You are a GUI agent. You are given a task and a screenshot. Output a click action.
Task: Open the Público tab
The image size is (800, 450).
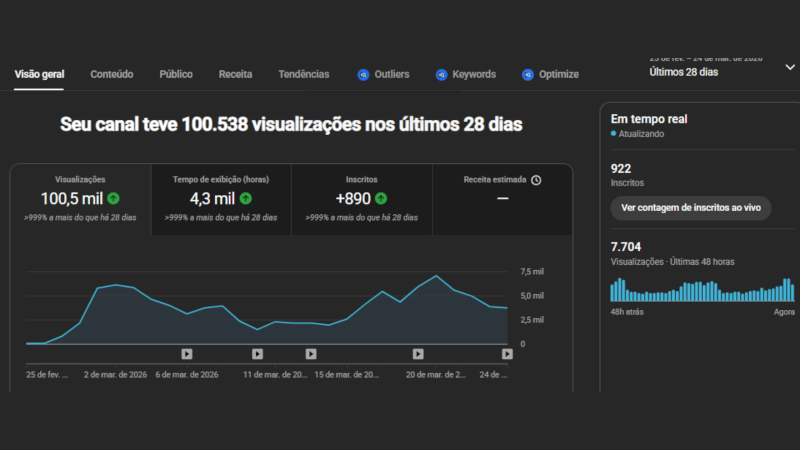click(x=176, y=75)
